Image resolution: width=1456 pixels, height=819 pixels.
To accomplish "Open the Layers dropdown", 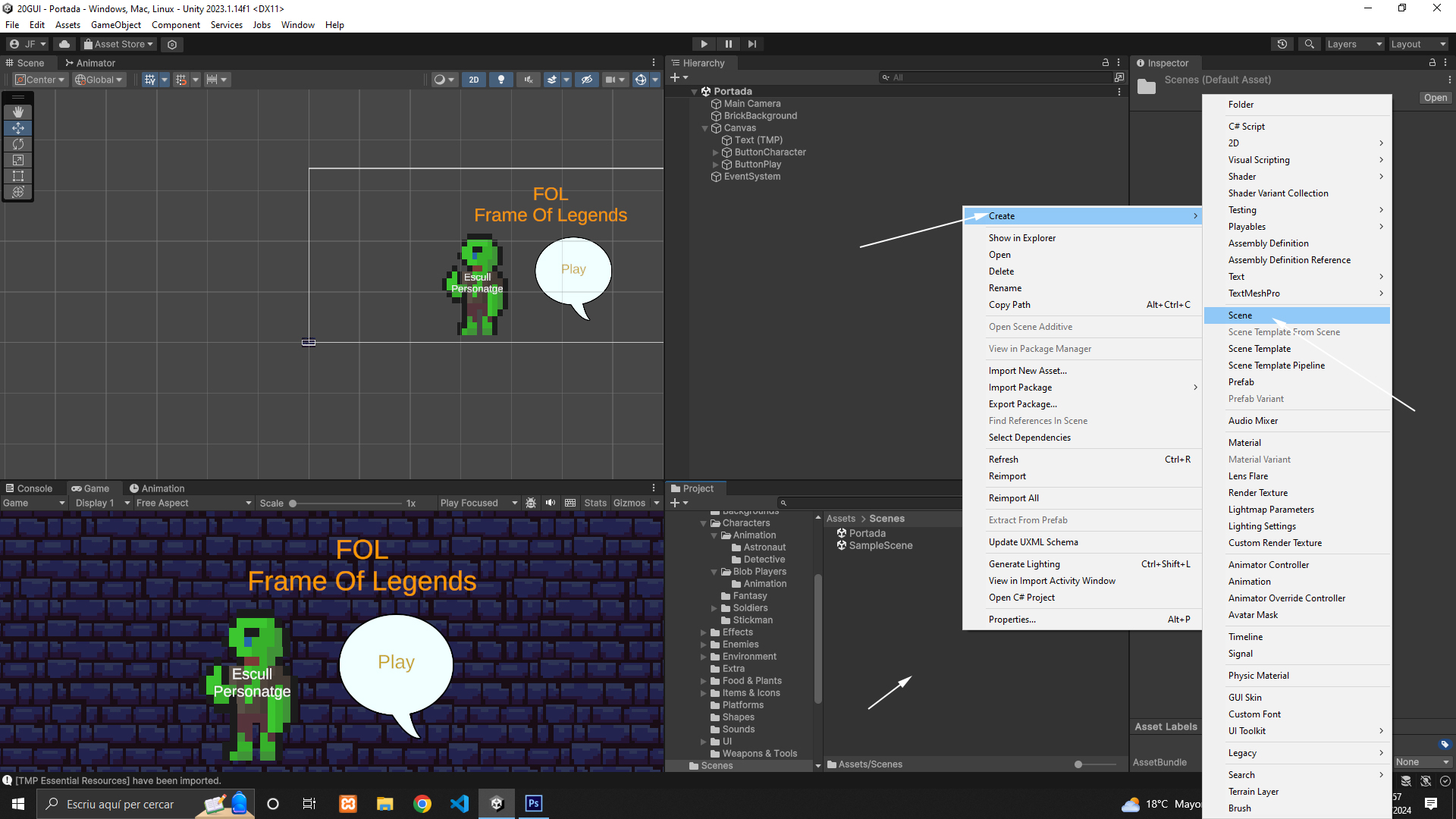I will pyautogui.click(x=1354, y=44).
